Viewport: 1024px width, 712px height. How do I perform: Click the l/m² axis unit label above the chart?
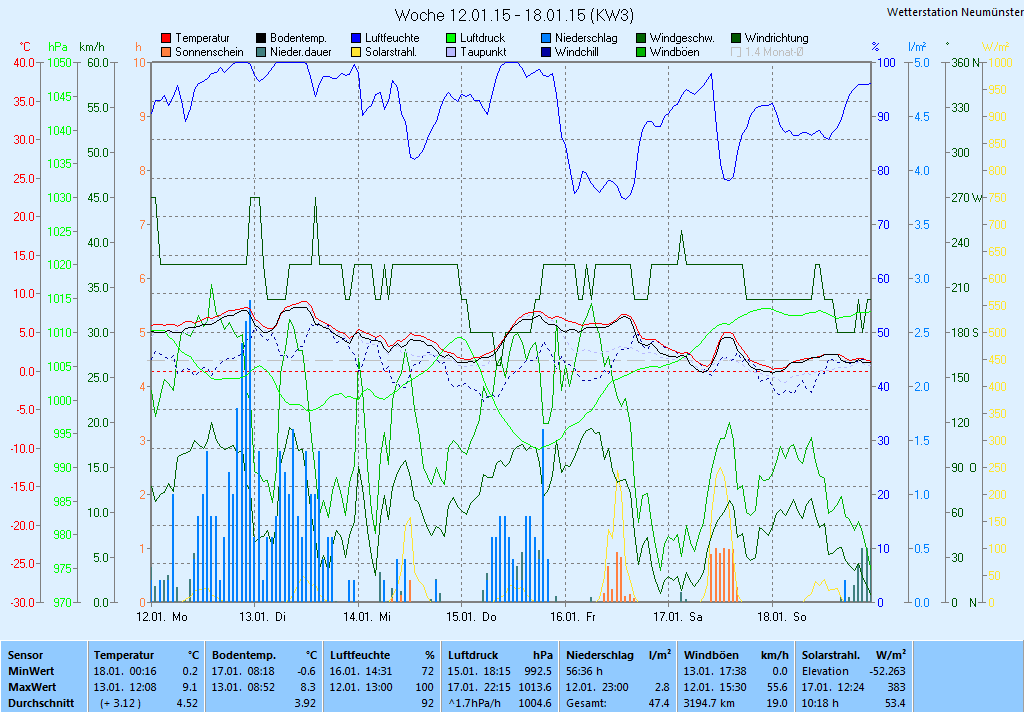point(917,47)
